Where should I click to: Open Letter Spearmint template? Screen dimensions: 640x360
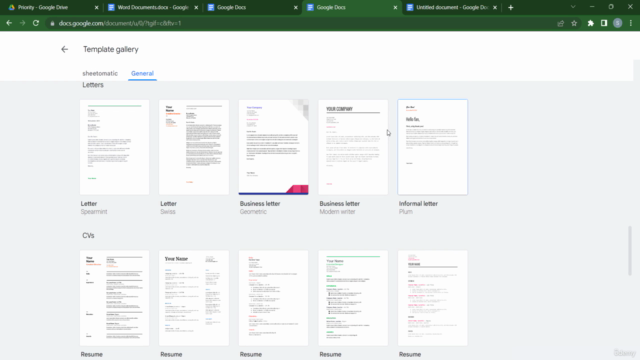(115, 147)
